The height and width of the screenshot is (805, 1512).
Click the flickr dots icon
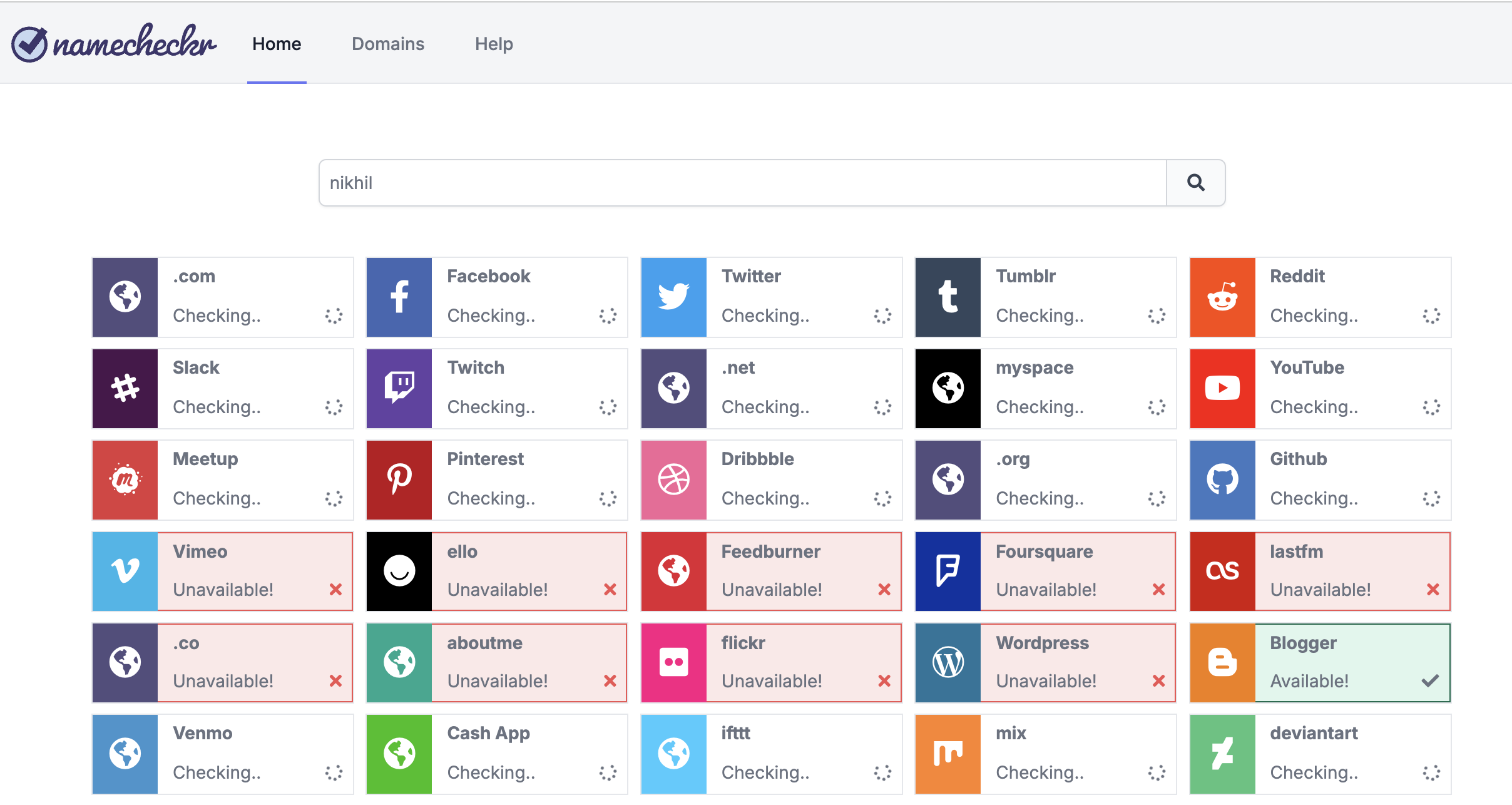coord(674,663)
